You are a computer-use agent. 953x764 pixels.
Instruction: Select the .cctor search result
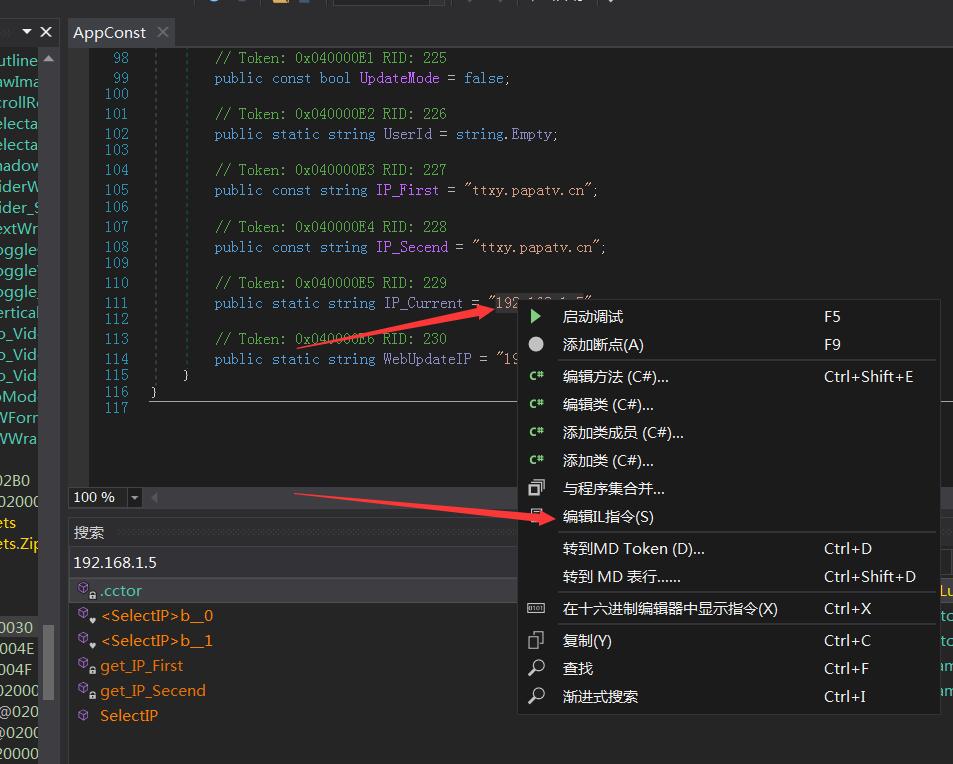(x=121, y=591)
